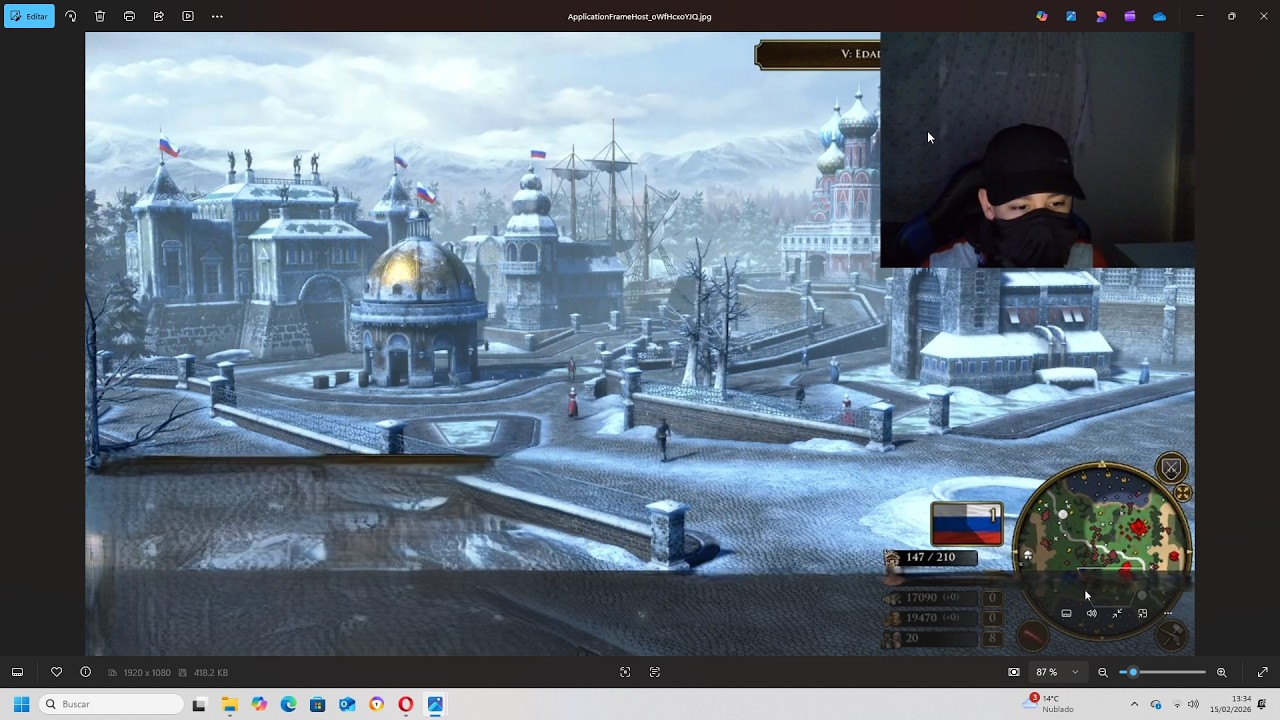Rotate the image with the rotate icon
1280x720 pixels.
click(70, 16)
